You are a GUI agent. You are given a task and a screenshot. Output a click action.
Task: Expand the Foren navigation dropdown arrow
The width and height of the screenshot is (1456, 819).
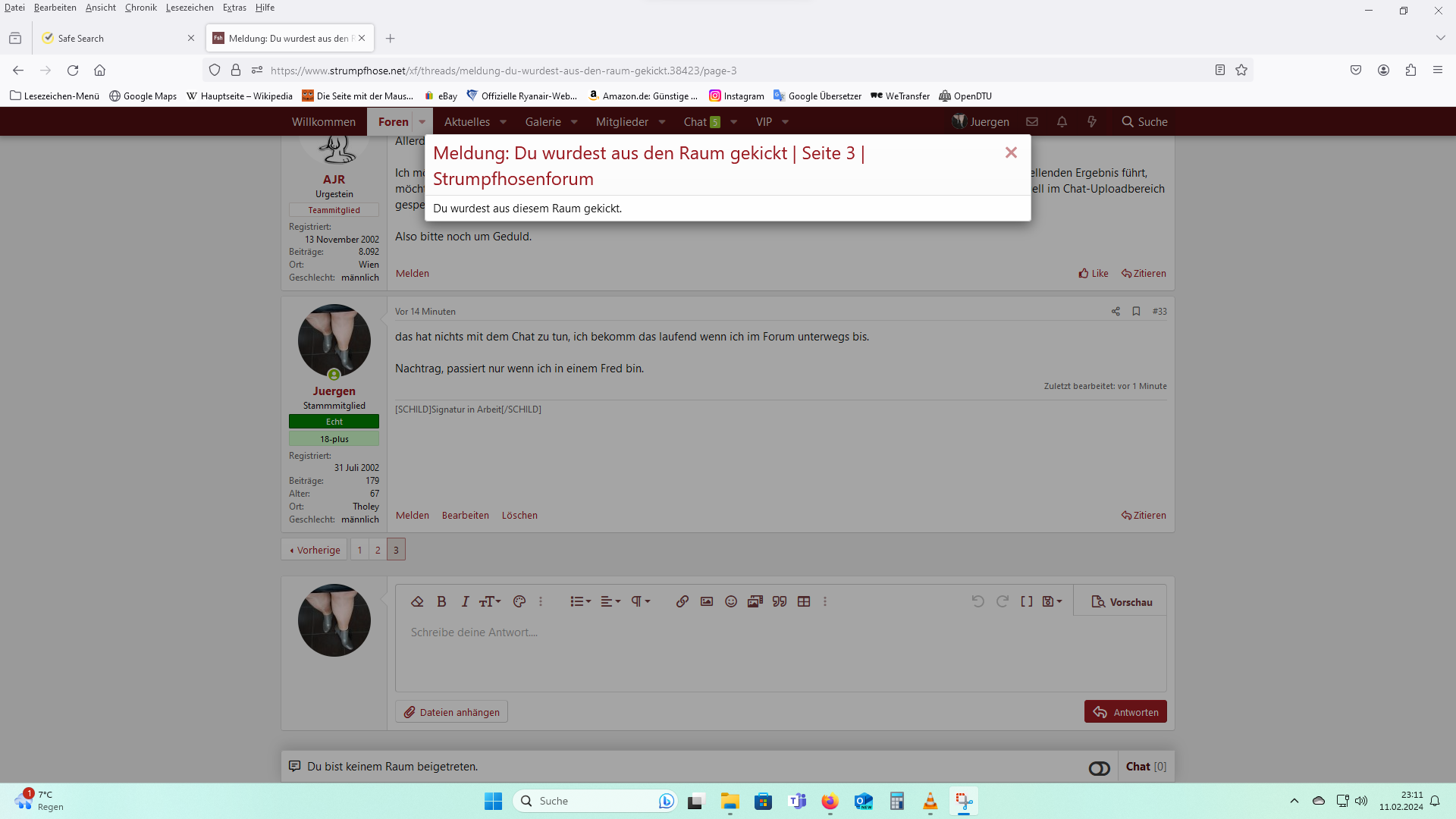[422, 122]
